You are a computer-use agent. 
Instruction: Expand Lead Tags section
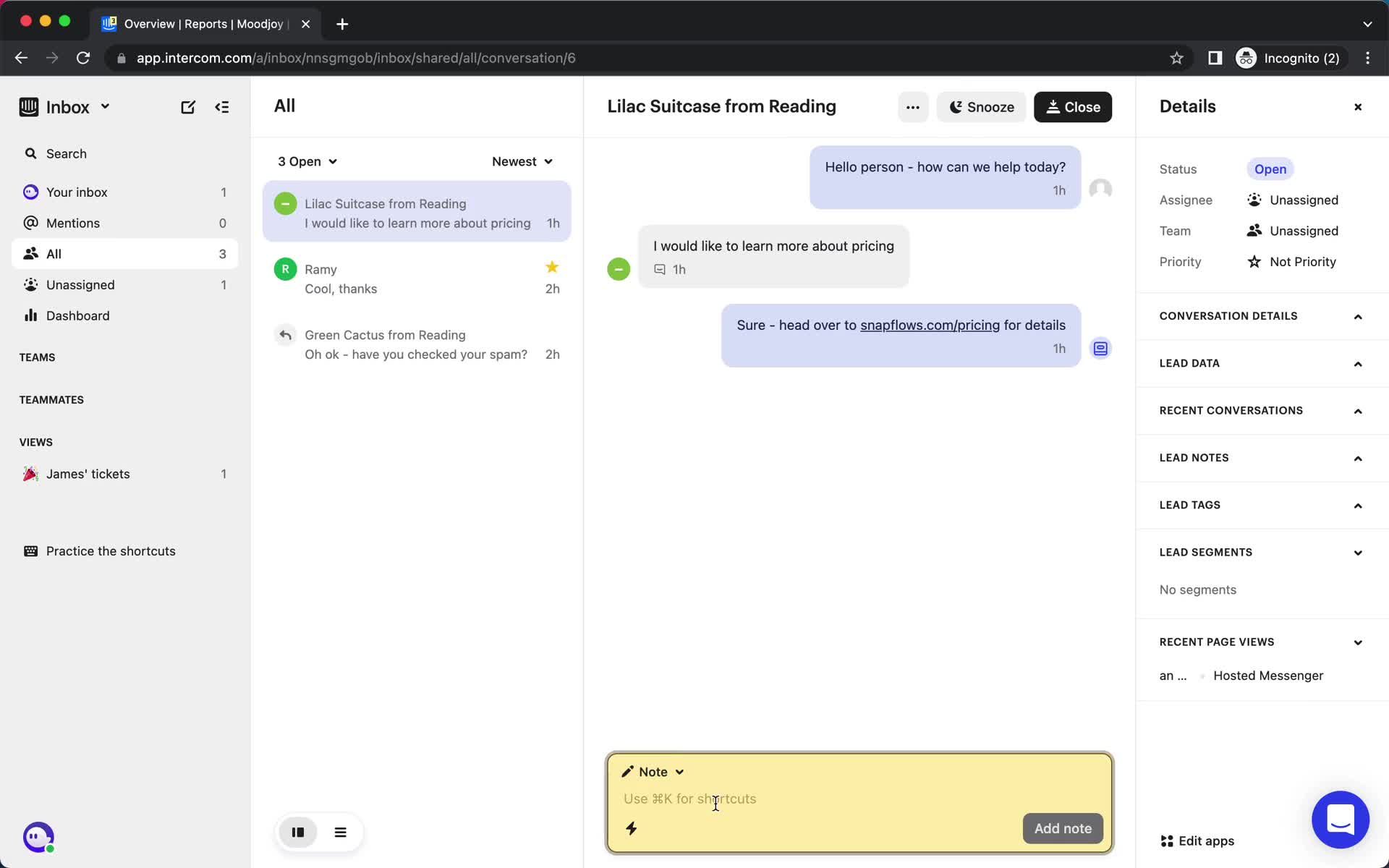pos(1262,505)
